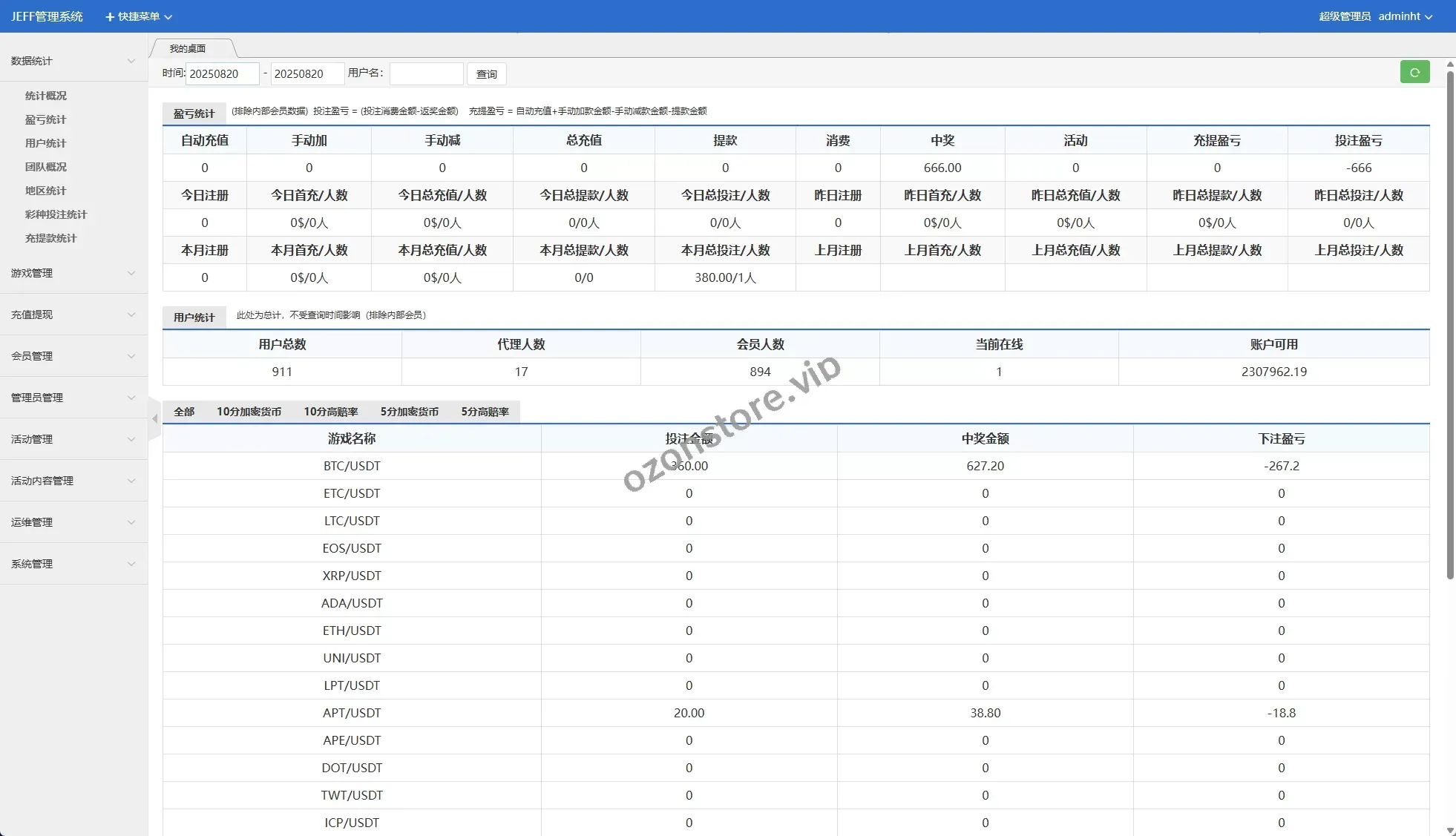This screenshot has width=1456, height=836.
Task: Switch to the 我的桌面 tab
Action: (x=188, y=48)
